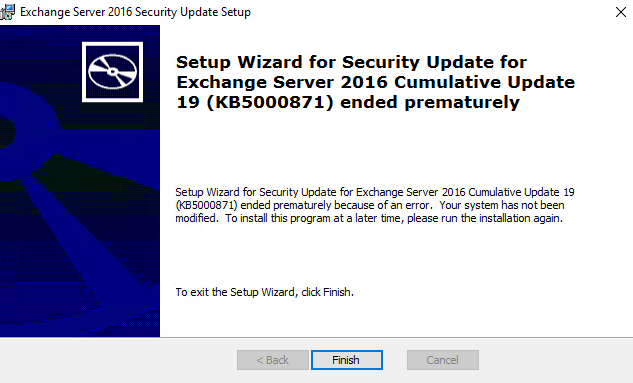Click the dark blue decorative banner on the left

click(80, 181)
